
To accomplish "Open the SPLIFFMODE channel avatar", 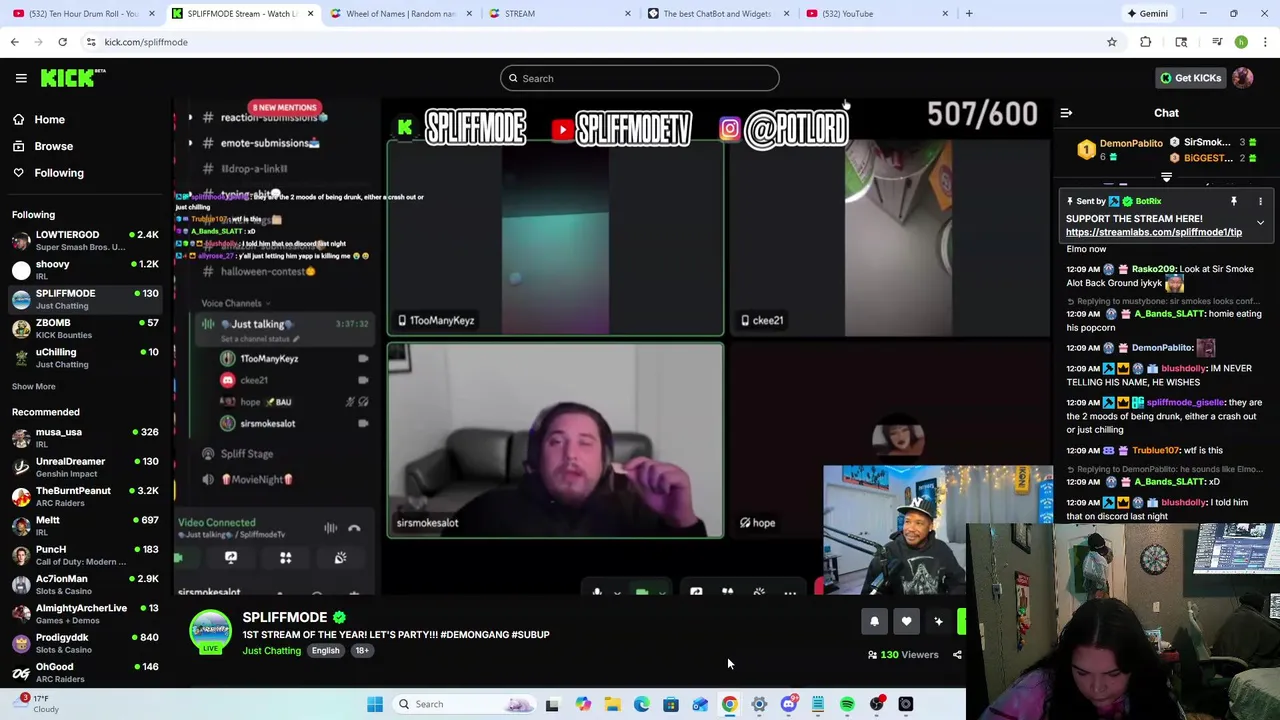I will coord(210,631).
